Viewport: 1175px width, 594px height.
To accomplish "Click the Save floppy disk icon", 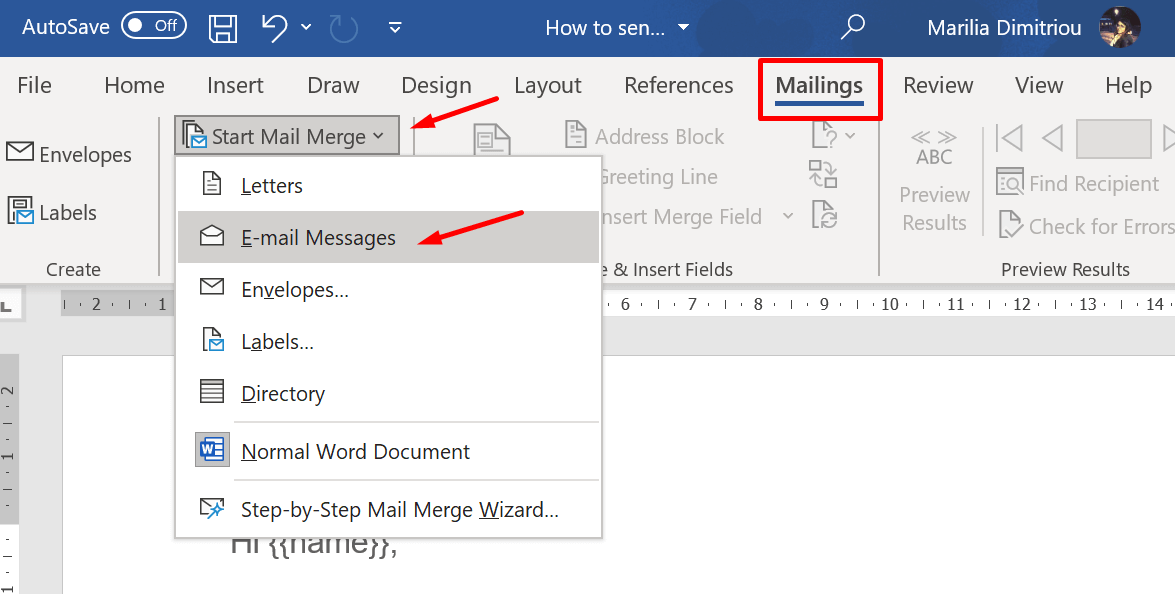I will click(x=223, y=28).
